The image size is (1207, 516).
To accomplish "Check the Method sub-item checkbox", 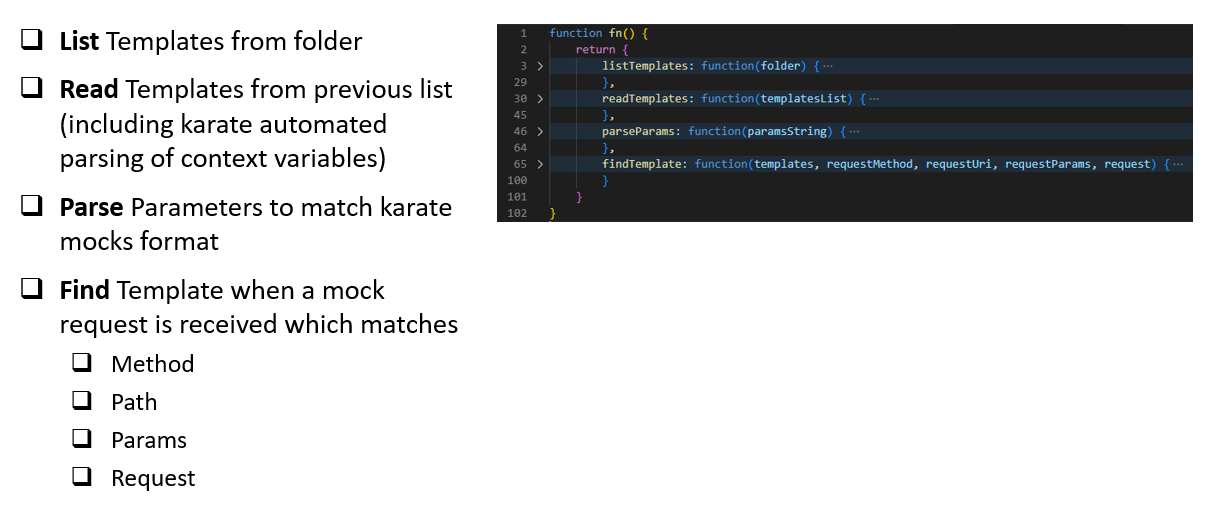I will tap(82, 363).
